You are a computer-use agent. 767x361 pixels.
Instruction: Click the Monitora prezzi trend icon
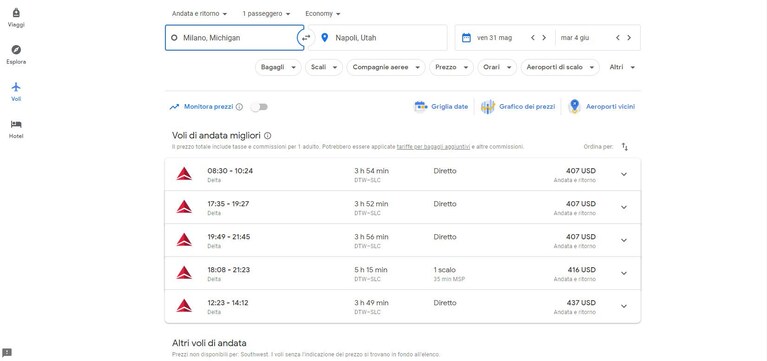[x=174, y=107]
